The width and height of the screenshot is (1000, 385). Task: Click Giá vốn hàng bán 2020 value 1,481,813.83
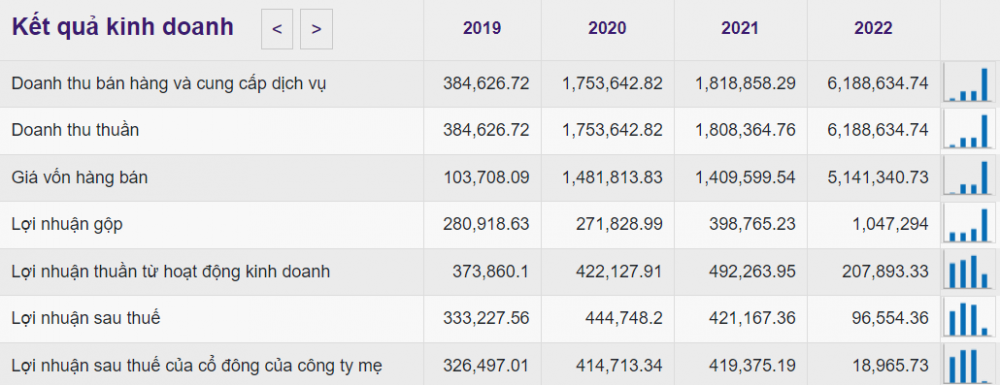[612, 177]
